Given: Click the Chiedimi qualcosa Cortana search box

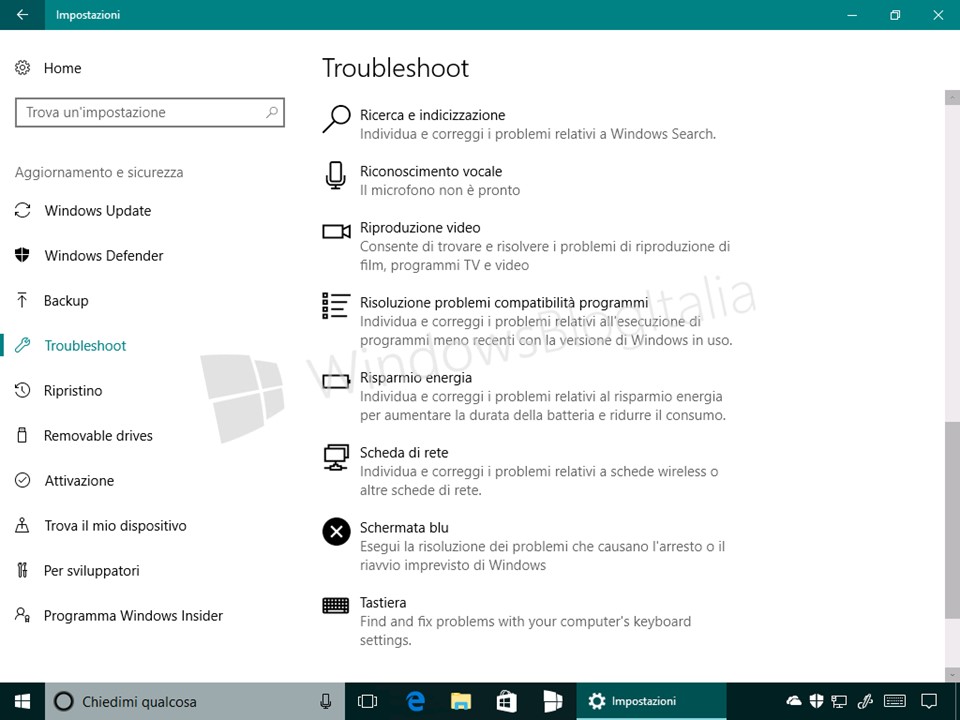Looking at the screenshot, I should point(195,702).
